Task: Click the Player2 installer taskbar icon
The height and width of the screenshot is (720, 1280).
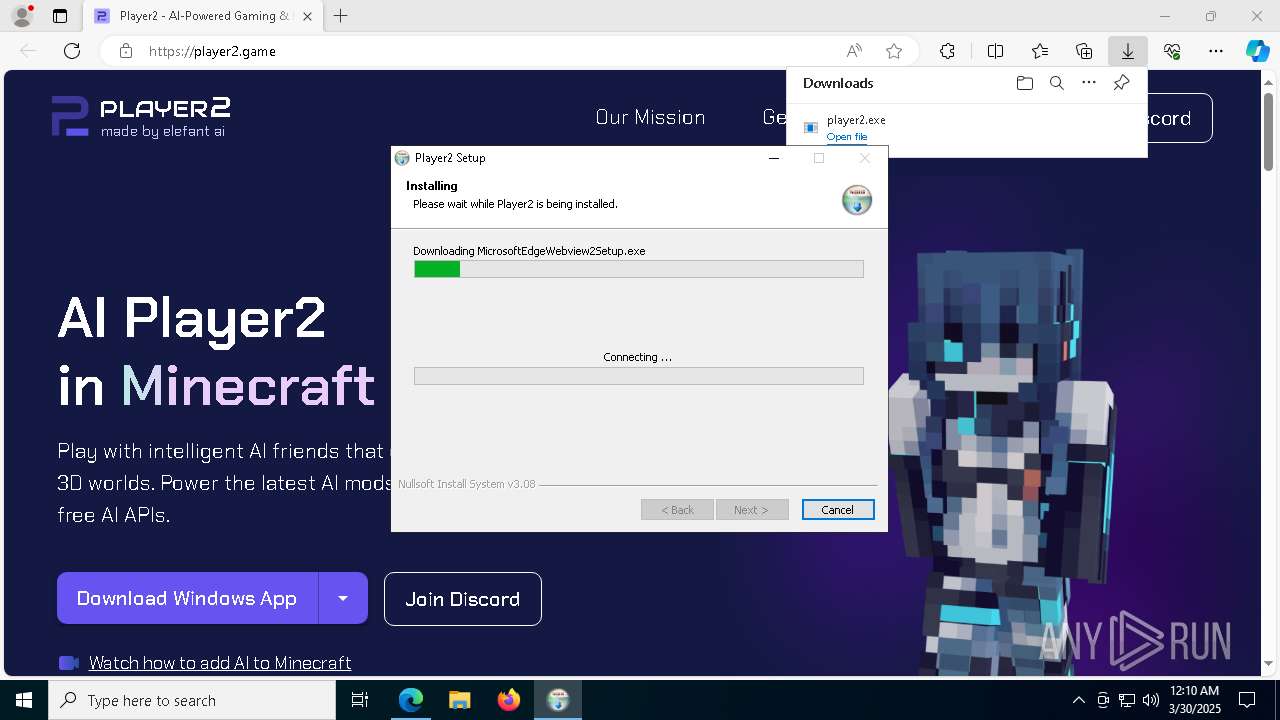Action: [x=558, y=700]
